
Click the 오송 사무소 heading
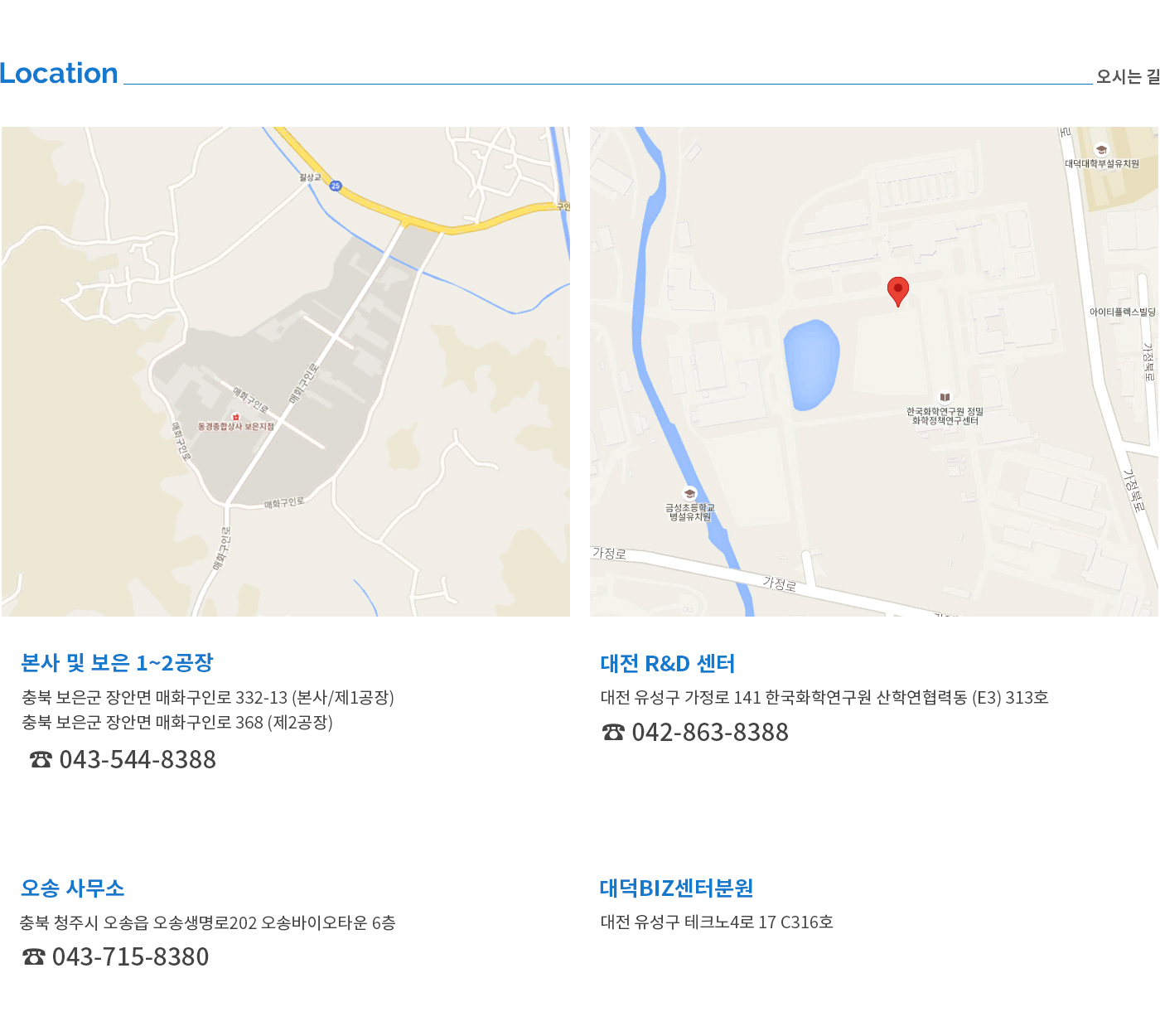tap(72, 888)
